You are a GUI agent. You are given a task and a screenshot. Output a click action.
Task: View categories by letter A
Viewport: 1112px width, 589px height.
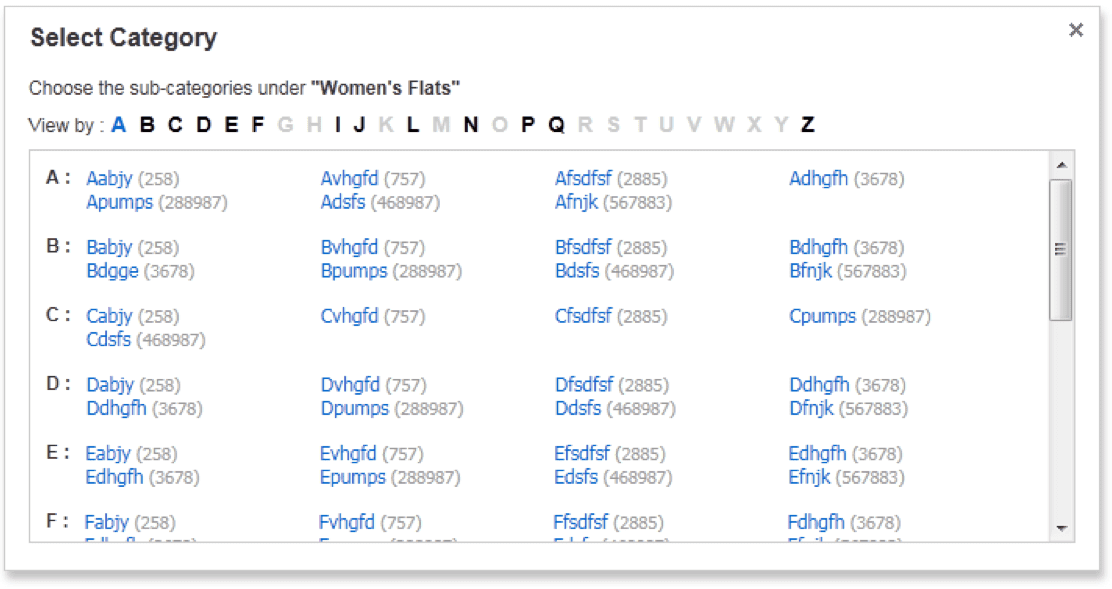click(x=118, y=125)
